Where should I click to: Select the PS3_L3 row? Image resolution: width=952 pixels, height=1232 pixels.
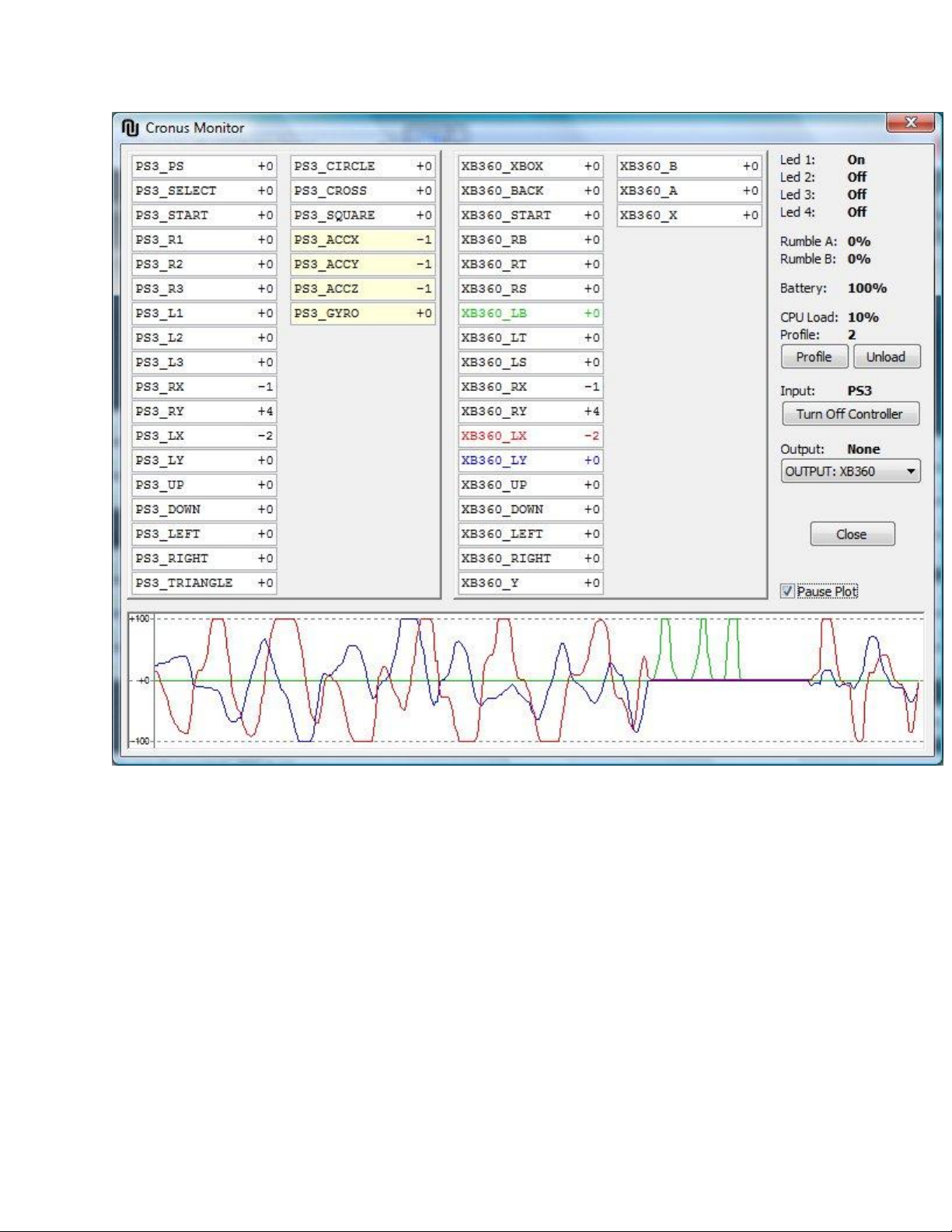tap(204, 362)
